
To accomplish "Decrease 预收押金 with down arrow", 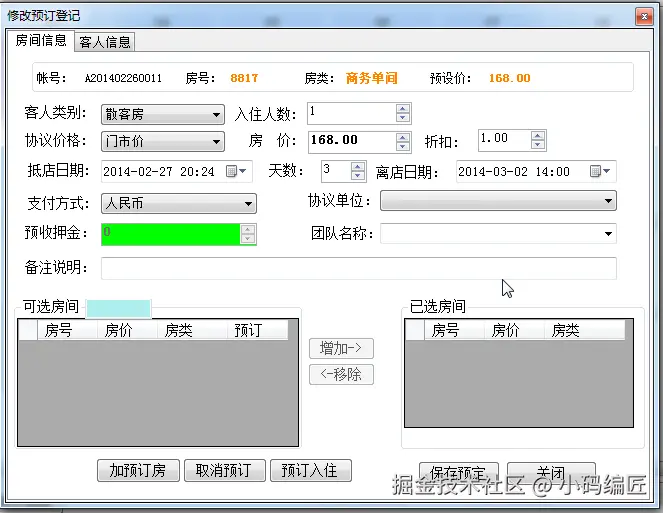I will tap(248, 239).
